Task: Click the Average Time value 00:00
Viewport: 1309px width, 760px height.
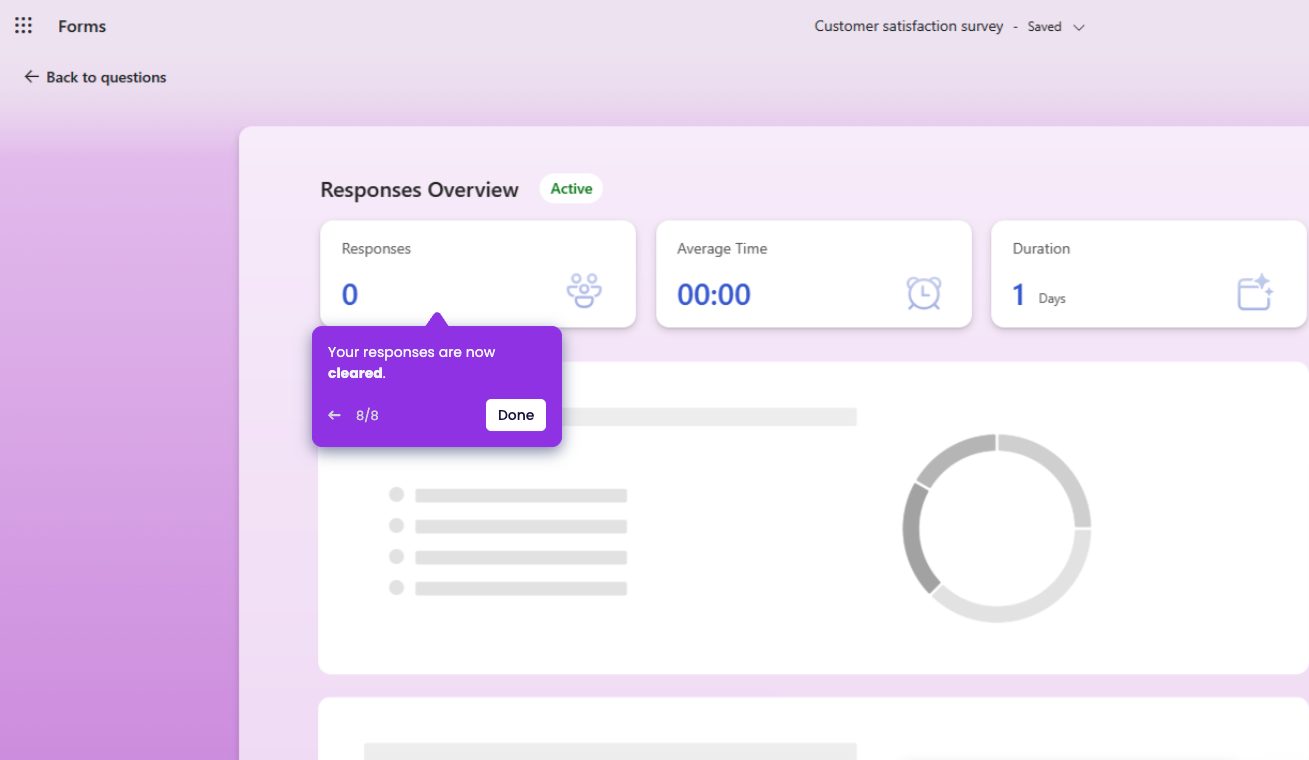Action: click(714, 295)
